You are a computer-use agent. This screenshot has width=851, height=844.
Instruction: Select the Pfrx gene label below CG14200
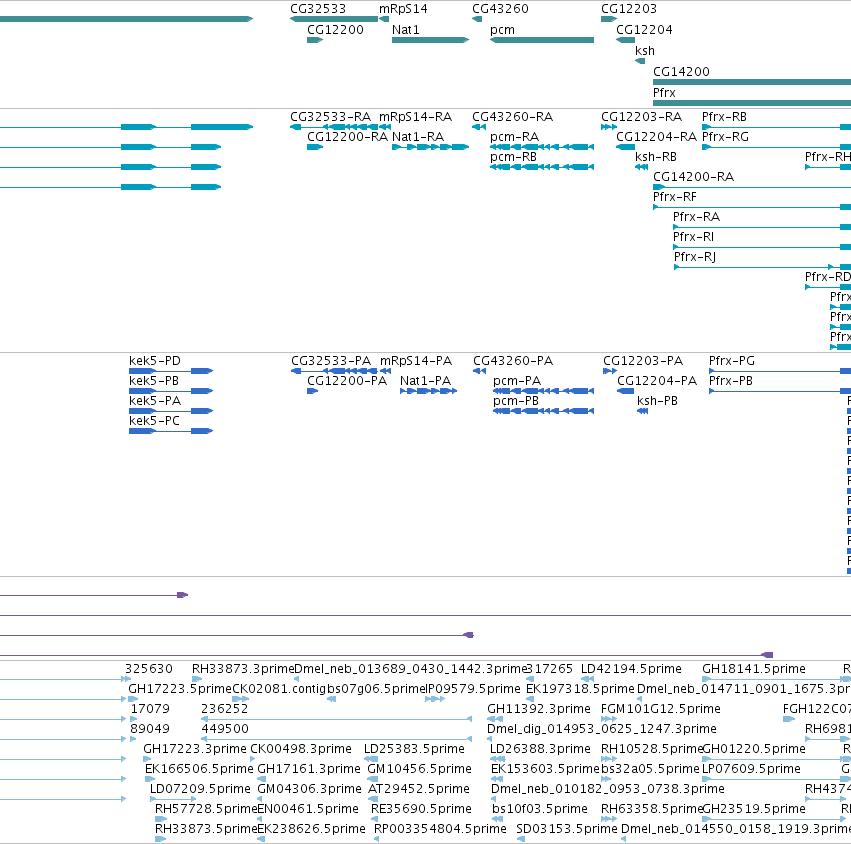pyautogui.click(x=664, y=93)
